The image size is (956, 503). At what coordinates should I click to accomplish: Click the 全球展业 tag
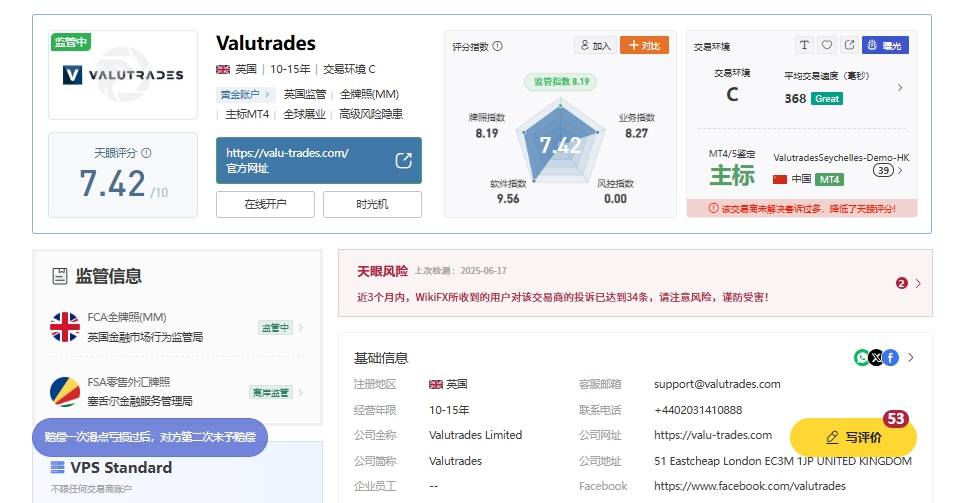(304, 114)
